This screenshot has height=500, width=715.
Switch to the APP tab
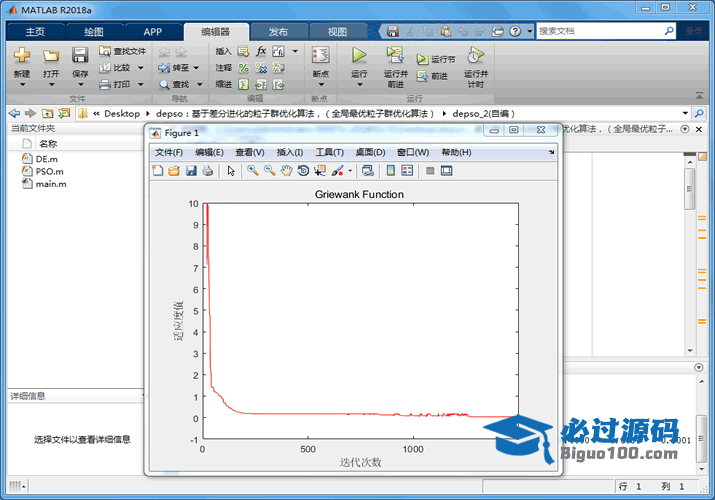pos(152,32)
